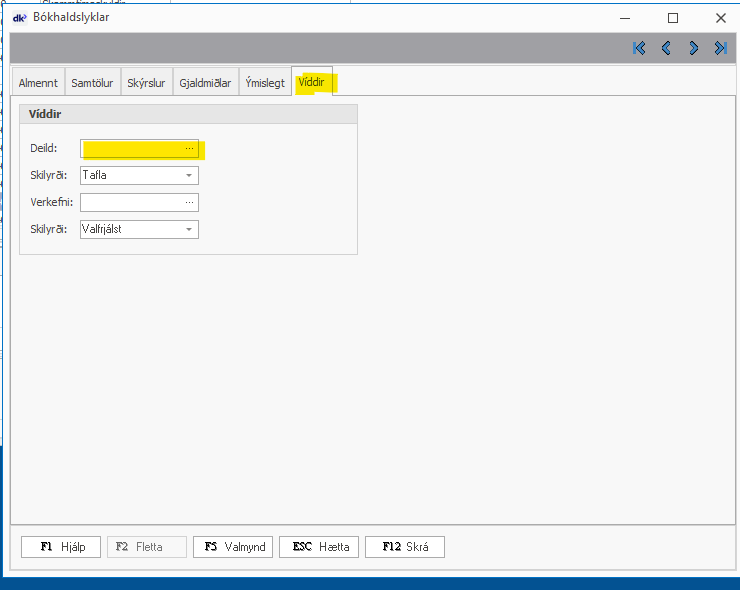Click into the Verkefni input field

tap(132, 202)
